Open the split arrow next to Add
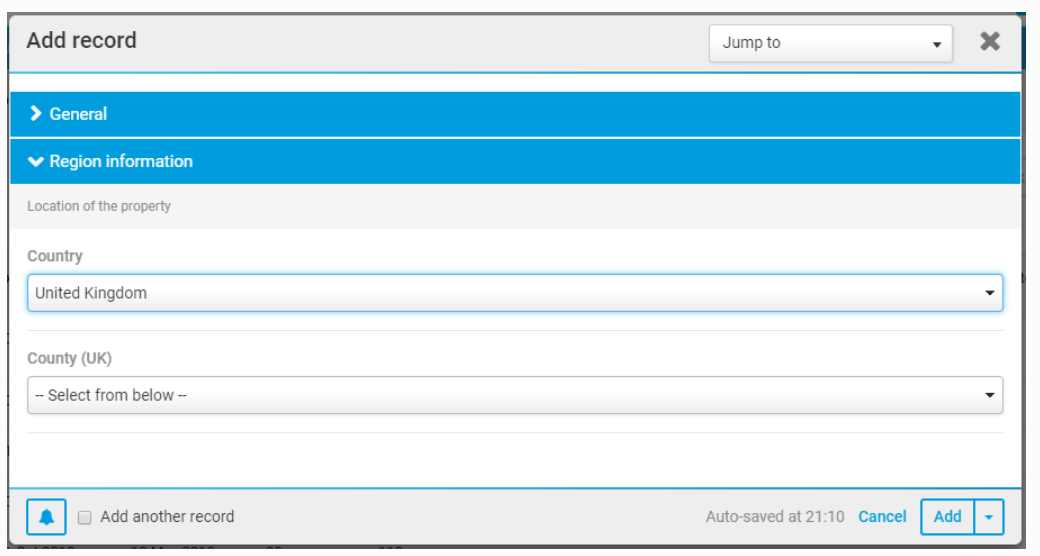The width and height of the screenshot is (1040, 556). [x=989, y=517]
